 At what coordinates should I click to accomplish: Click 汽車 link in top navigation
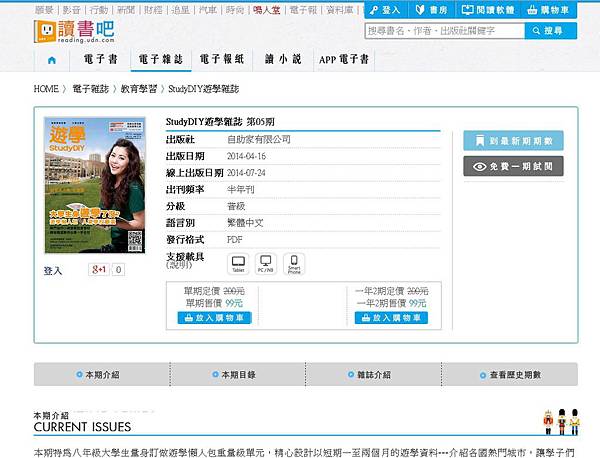[x=208, y=10]
